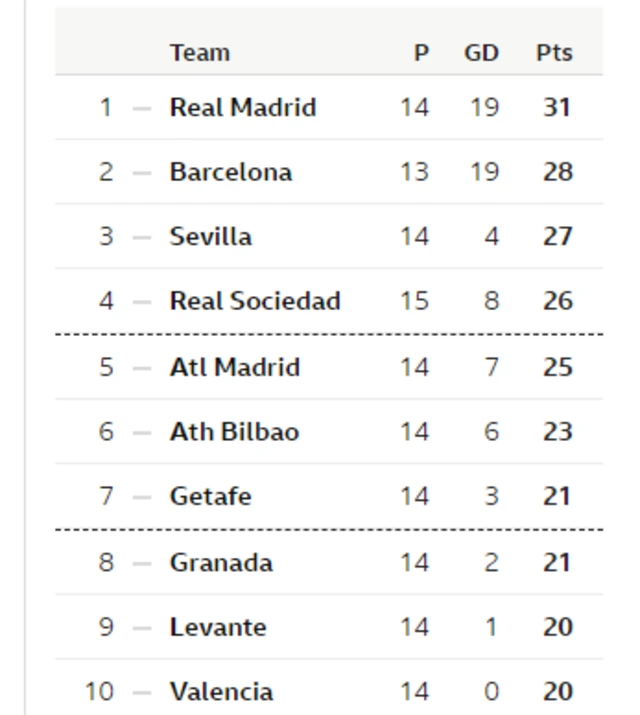640x715 pixels.
Task: Click Barcelona's position movement dash icon
Action: point(142,173)
